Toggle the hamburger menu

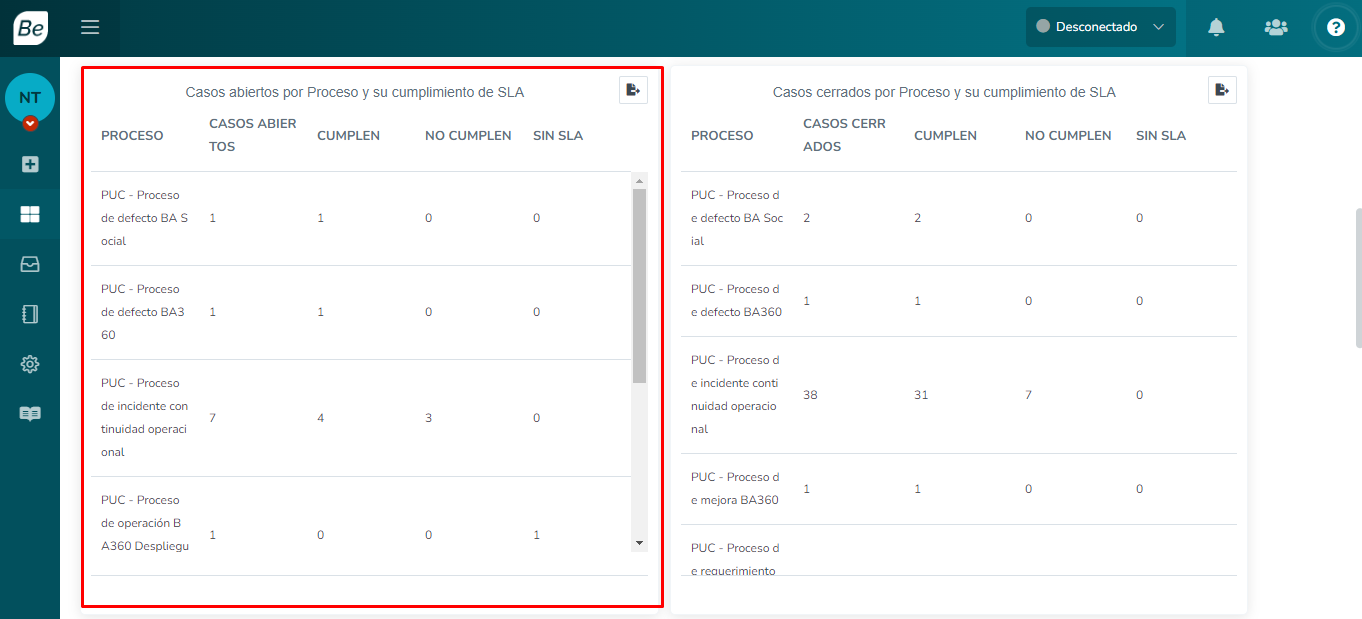coord(90,27)
